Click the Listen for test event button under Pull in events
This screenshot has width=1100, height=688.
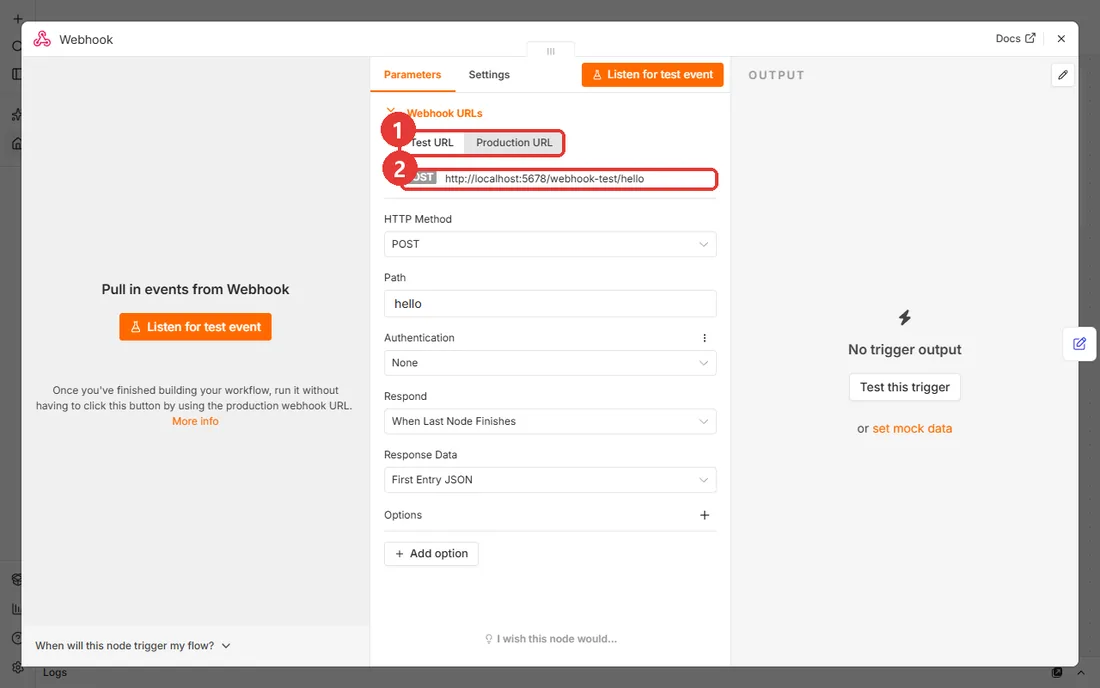[195, 327]
